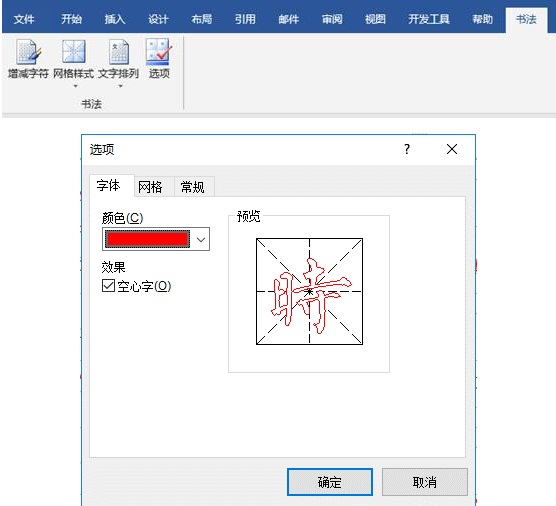The width and height of the screenshot is (556, 506).
Task: Click the 预览 character preview image
Action: pos(310,291)
